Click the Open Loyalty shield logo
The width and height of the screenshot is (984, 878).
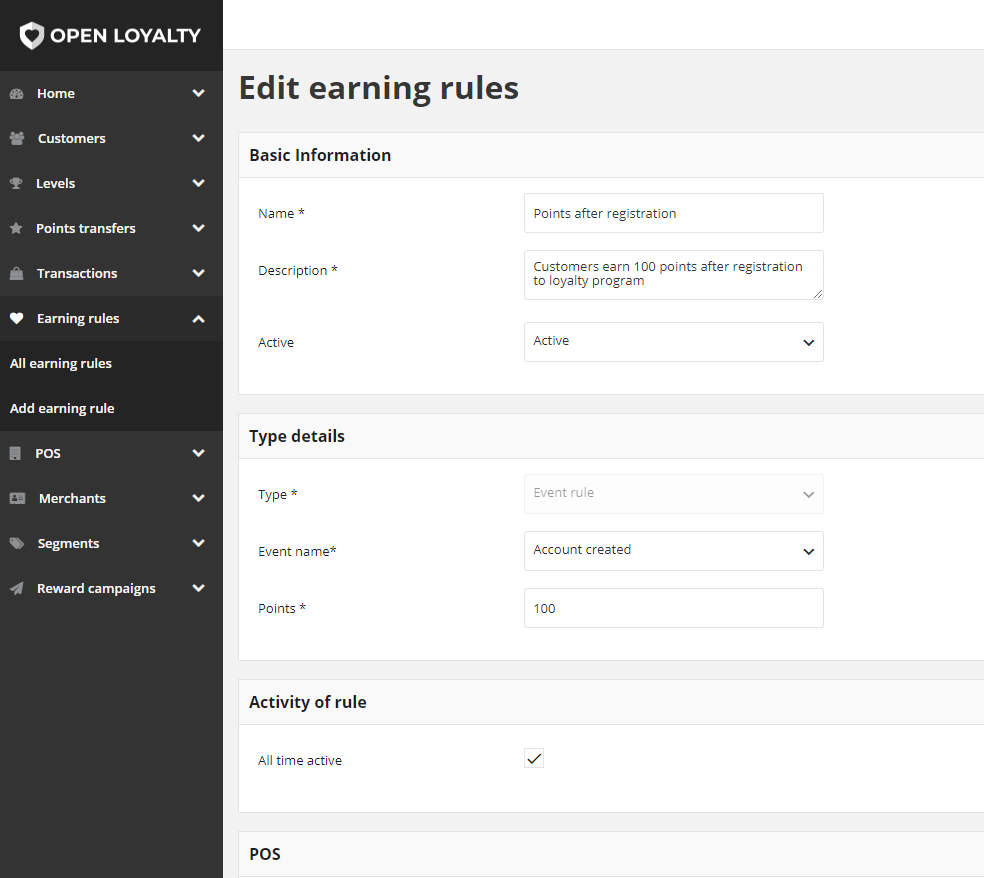31,36
